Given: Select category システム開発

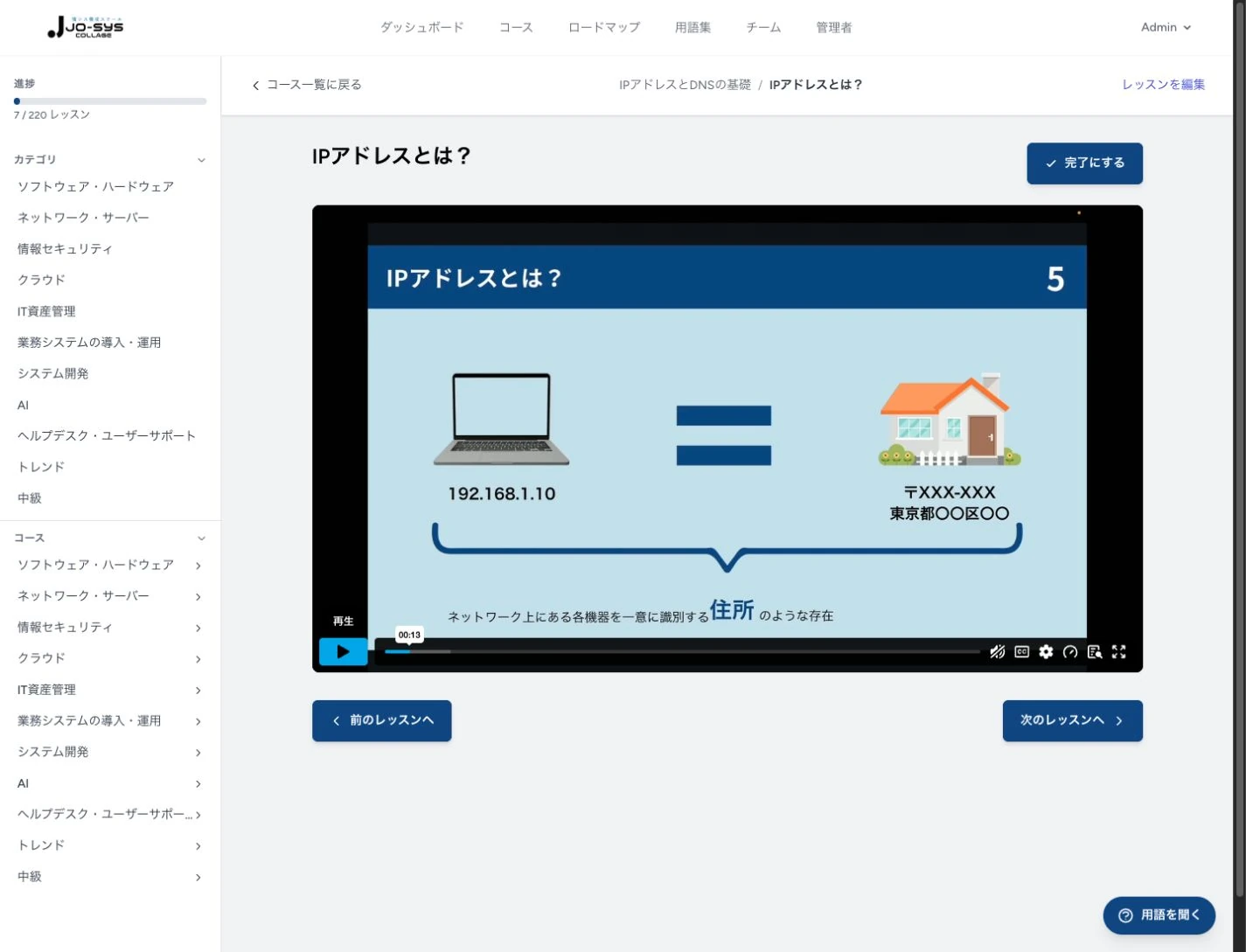Looking at the screenshot, I should point(52,373).
